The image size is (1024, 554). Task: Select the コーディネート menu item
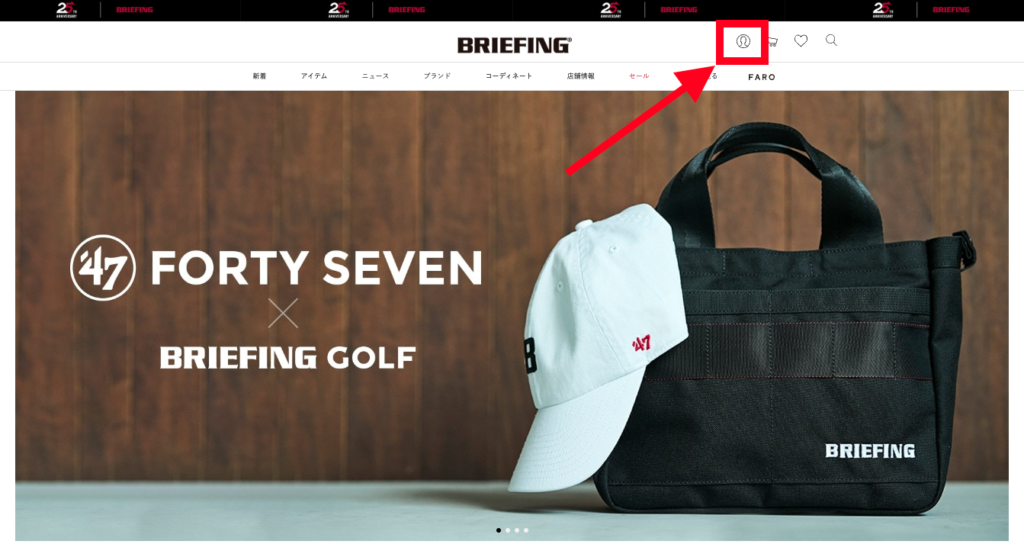[x=509, y=76]
